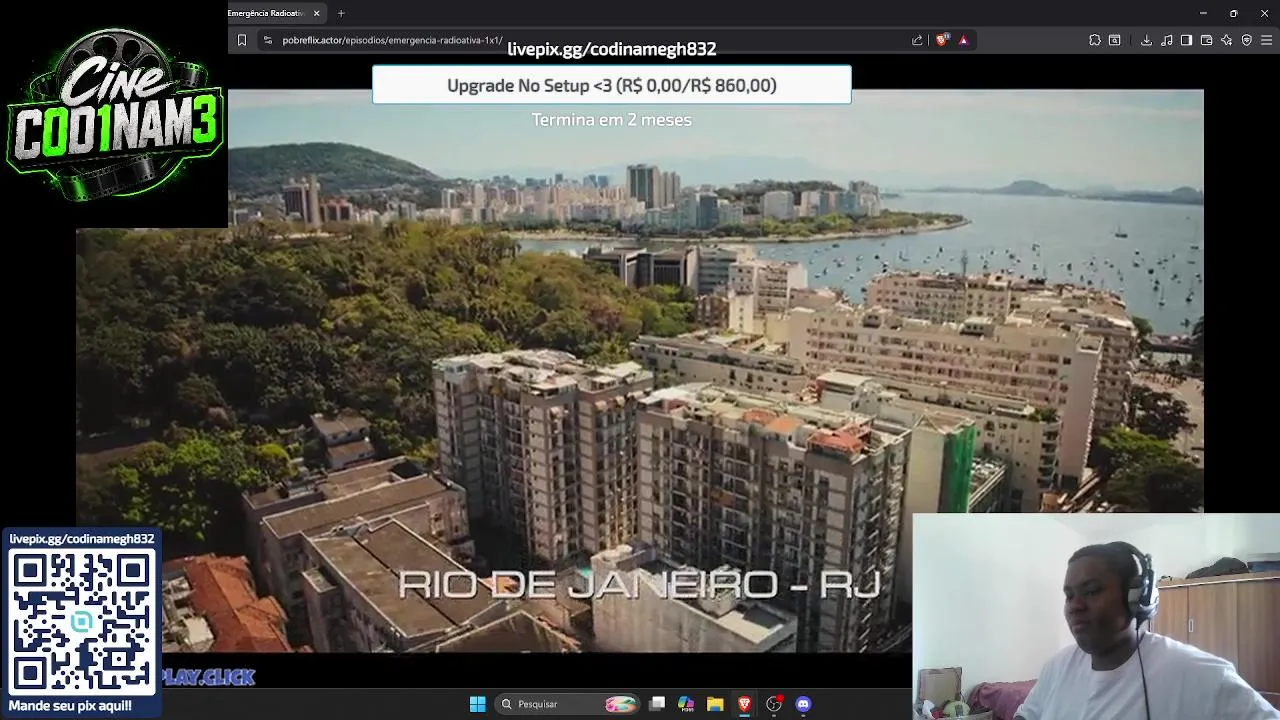Image resolution: width=1280 pixels, height=720 pixels.
Task: Share this page via share icon
Action: pos(917,40)
